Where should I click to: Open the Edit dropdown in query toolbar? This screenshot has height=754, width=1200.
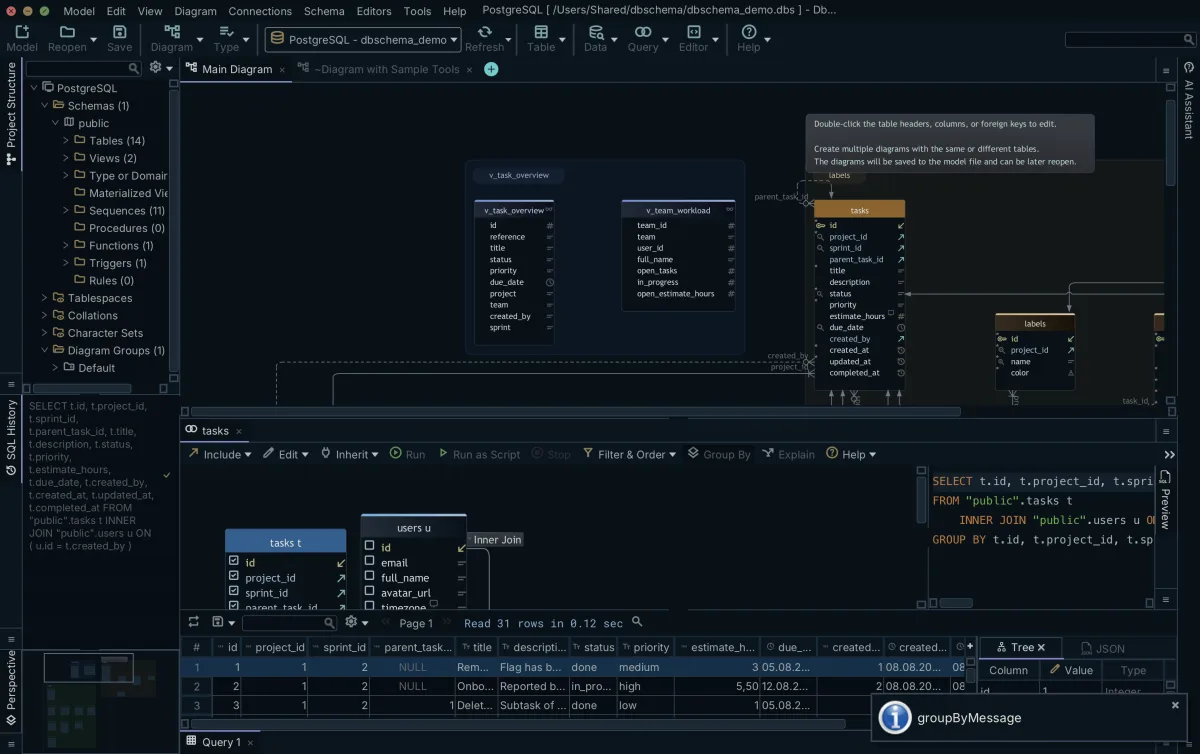[x=286, y=454]
